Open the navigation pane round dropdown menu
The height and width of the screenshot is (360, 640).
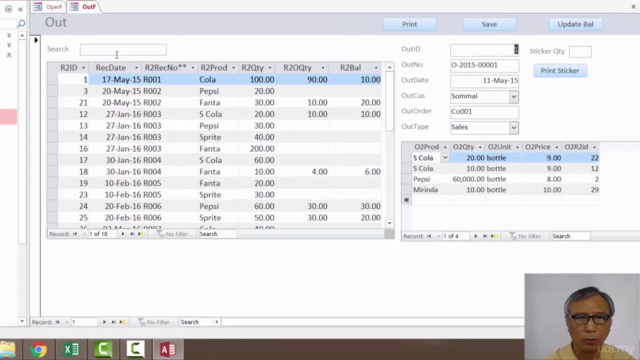pyautogui.click(x=8, y=9)
